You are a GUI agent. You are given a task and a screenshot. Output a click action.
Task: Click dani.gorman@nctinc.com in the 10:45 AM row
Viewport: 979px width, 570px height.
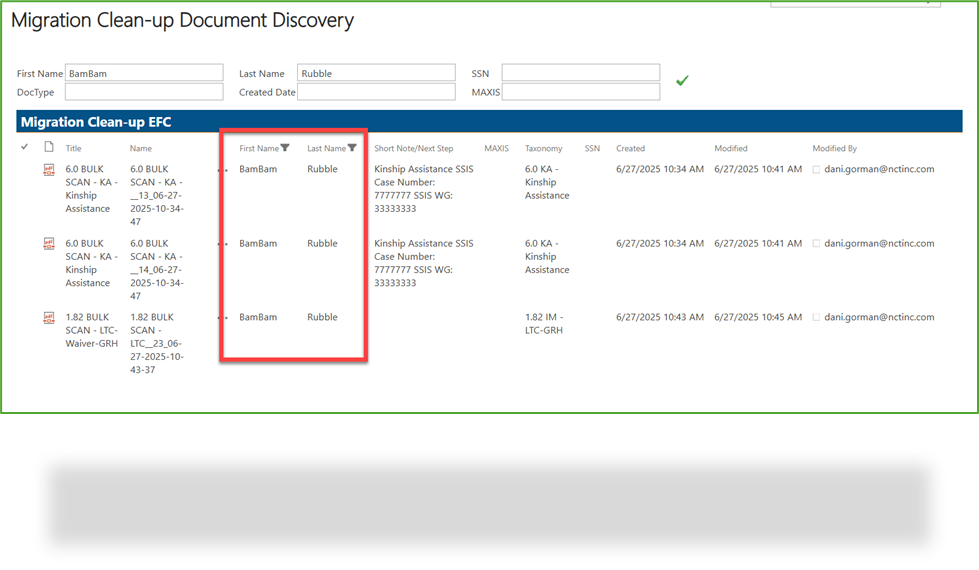(x=879, y=317)
